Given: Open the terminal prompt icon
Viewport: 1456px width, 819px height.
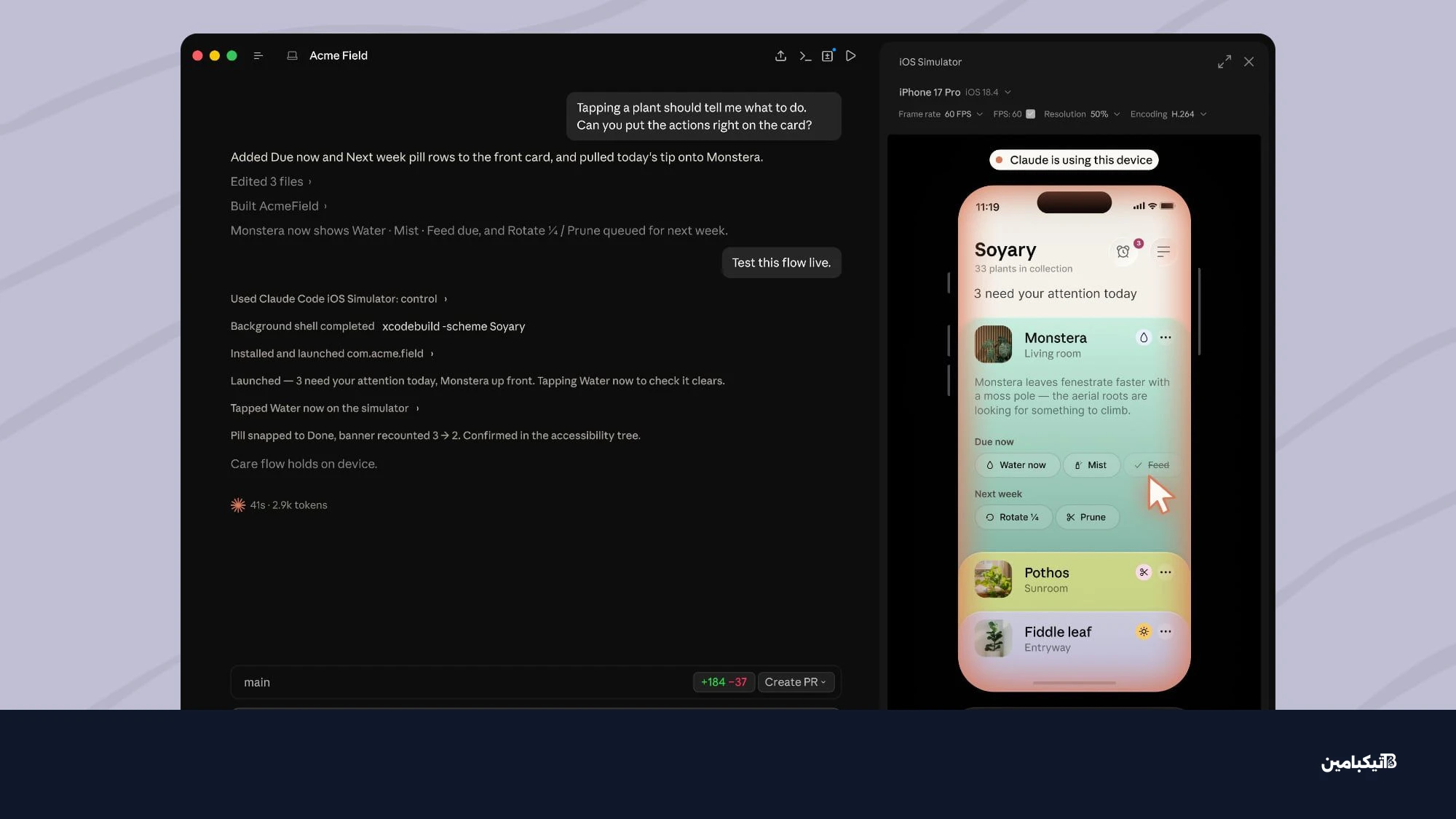Looking at the screenshot, I should click(x=804, y=56).
